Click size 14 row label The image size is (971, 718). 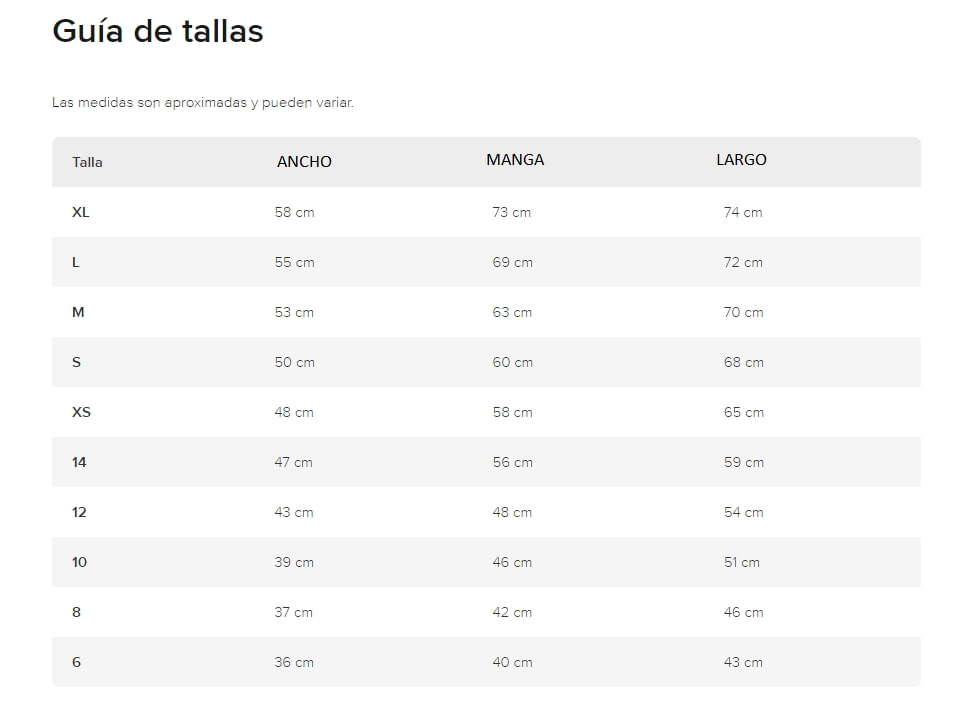tap(79, 462)
